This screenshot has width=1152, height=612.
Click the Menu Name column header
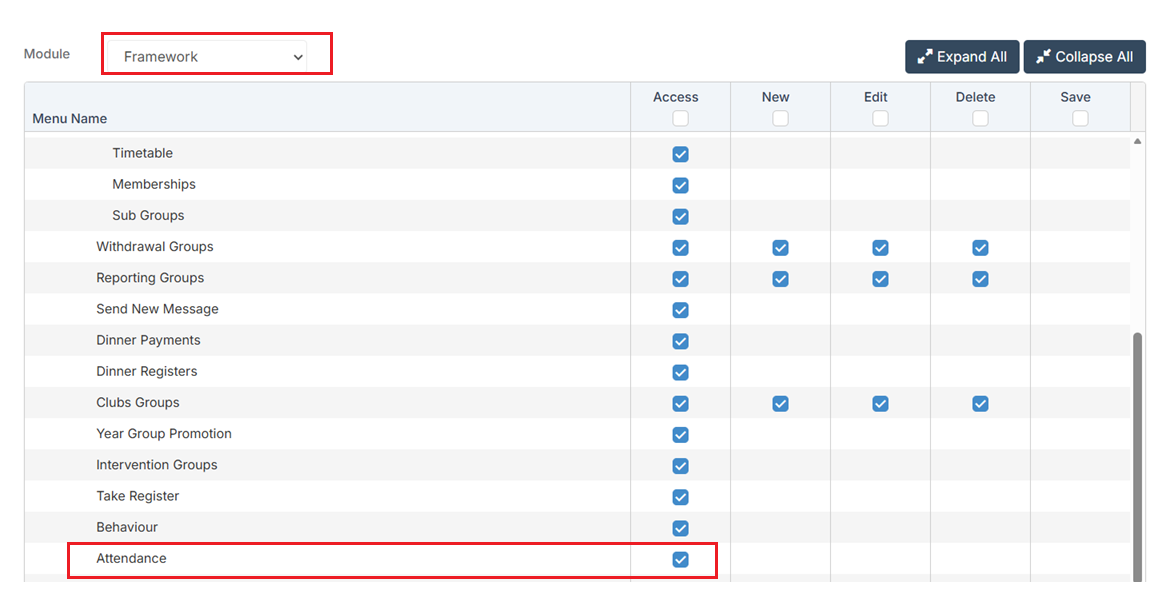70,118
